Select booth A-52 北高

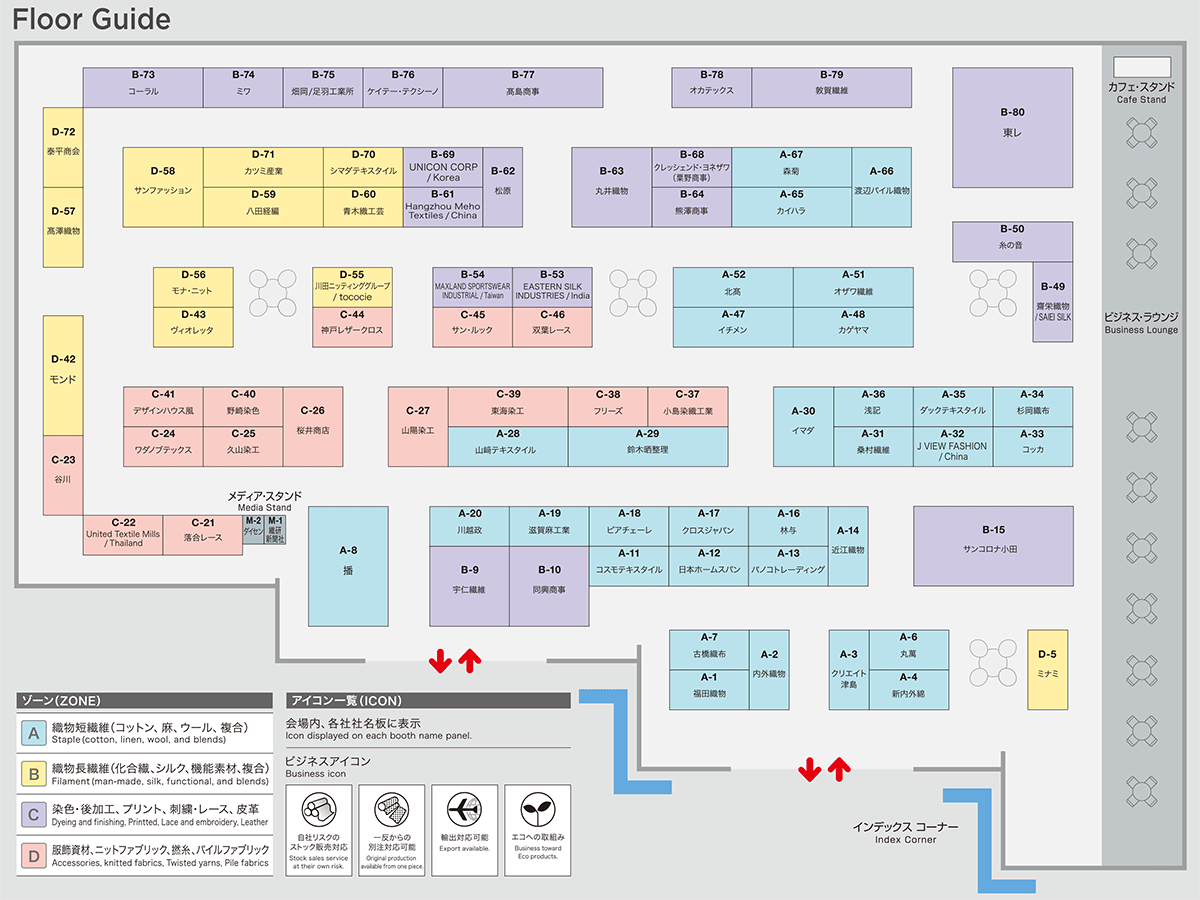(x=733, y=287)
